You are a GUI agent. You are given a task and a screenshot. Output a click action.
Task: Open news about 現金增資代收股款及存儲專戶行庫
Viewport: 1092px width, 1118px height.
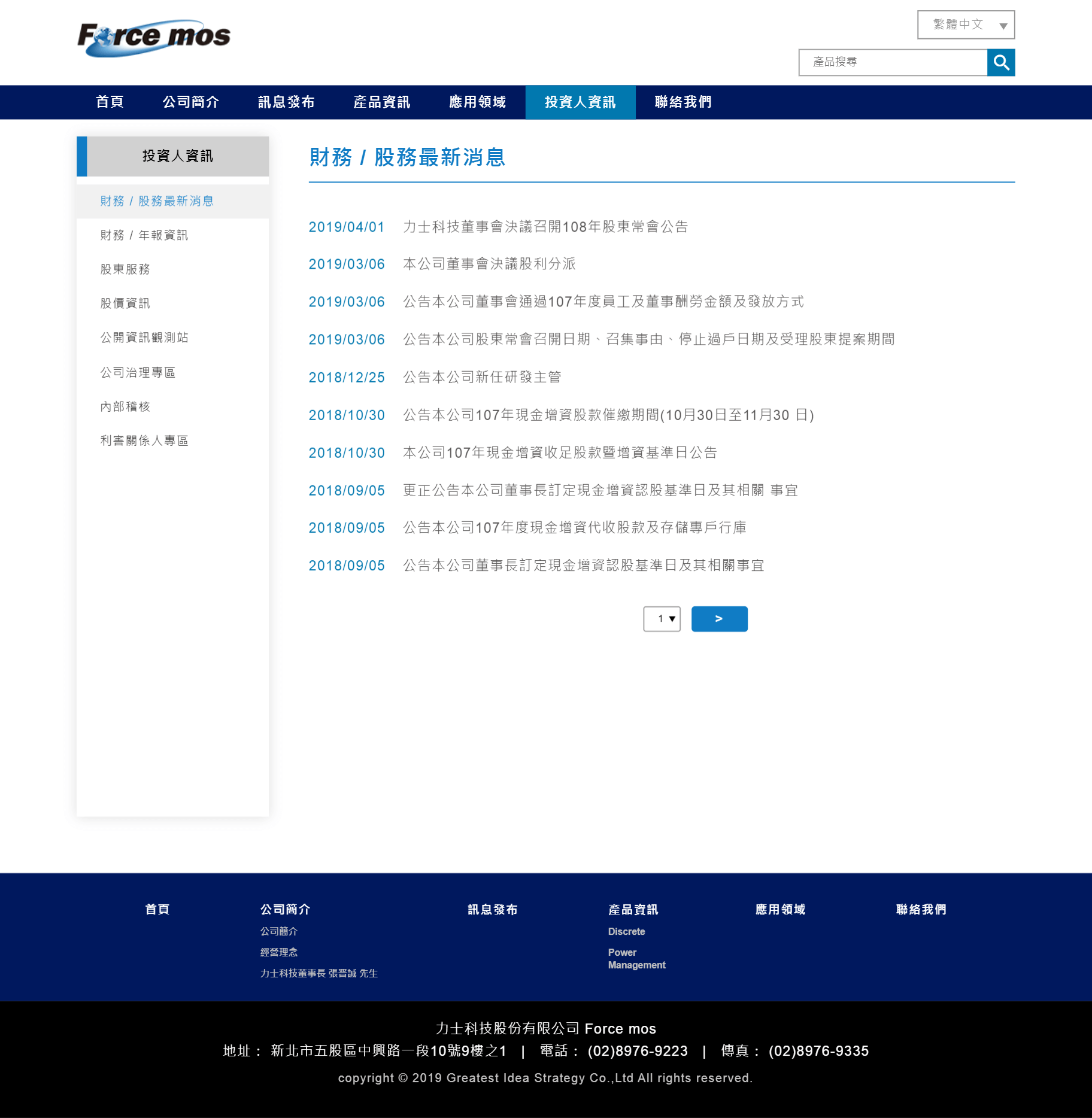point(575,527)
